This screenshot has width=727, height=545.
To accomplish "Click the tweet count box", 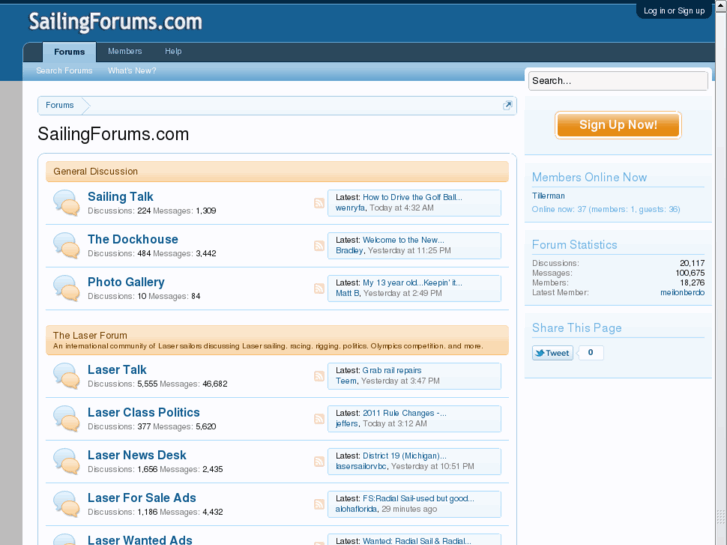I will click(590, 353).
